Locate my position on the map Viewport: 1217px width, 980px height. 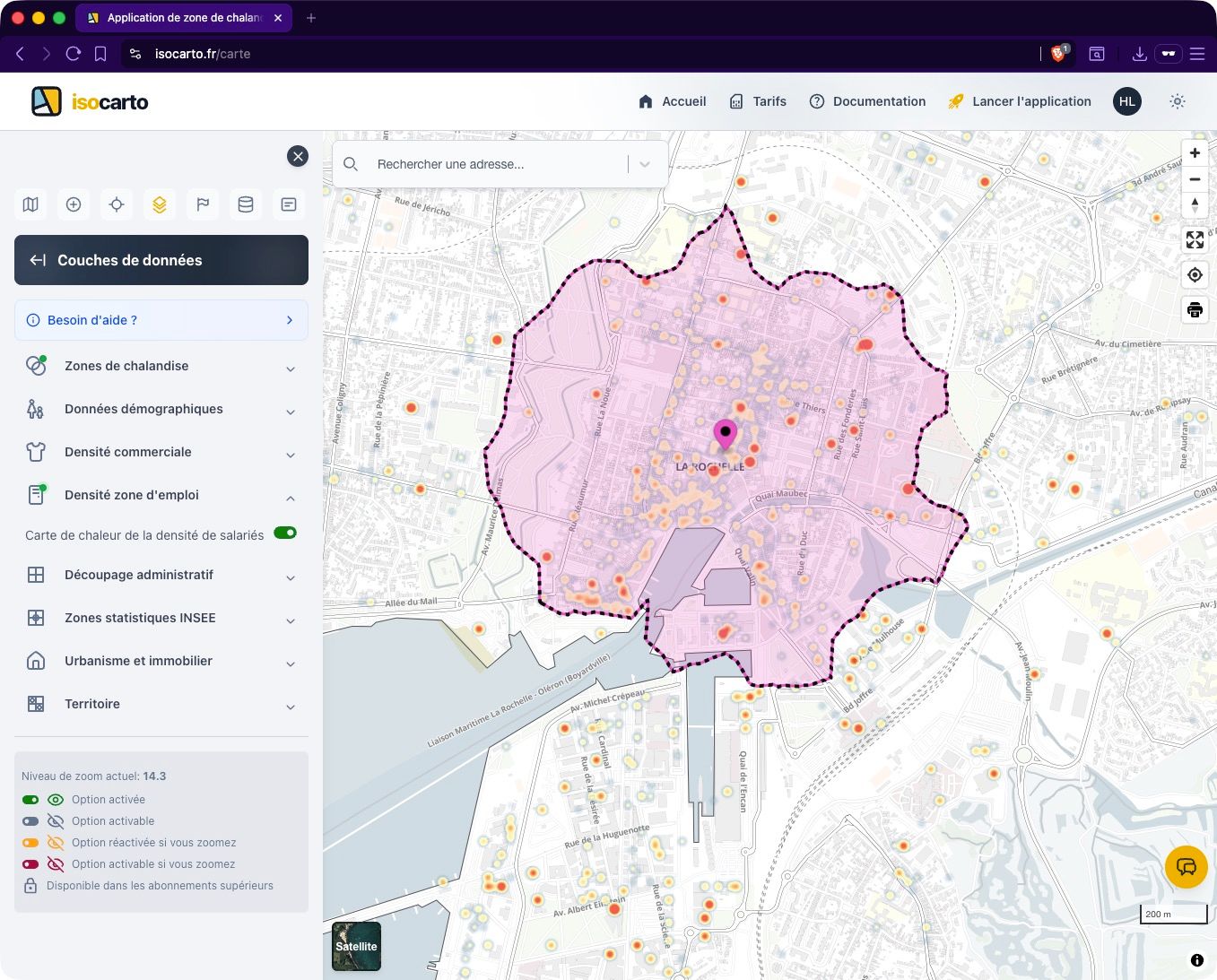coord(1195,275)
